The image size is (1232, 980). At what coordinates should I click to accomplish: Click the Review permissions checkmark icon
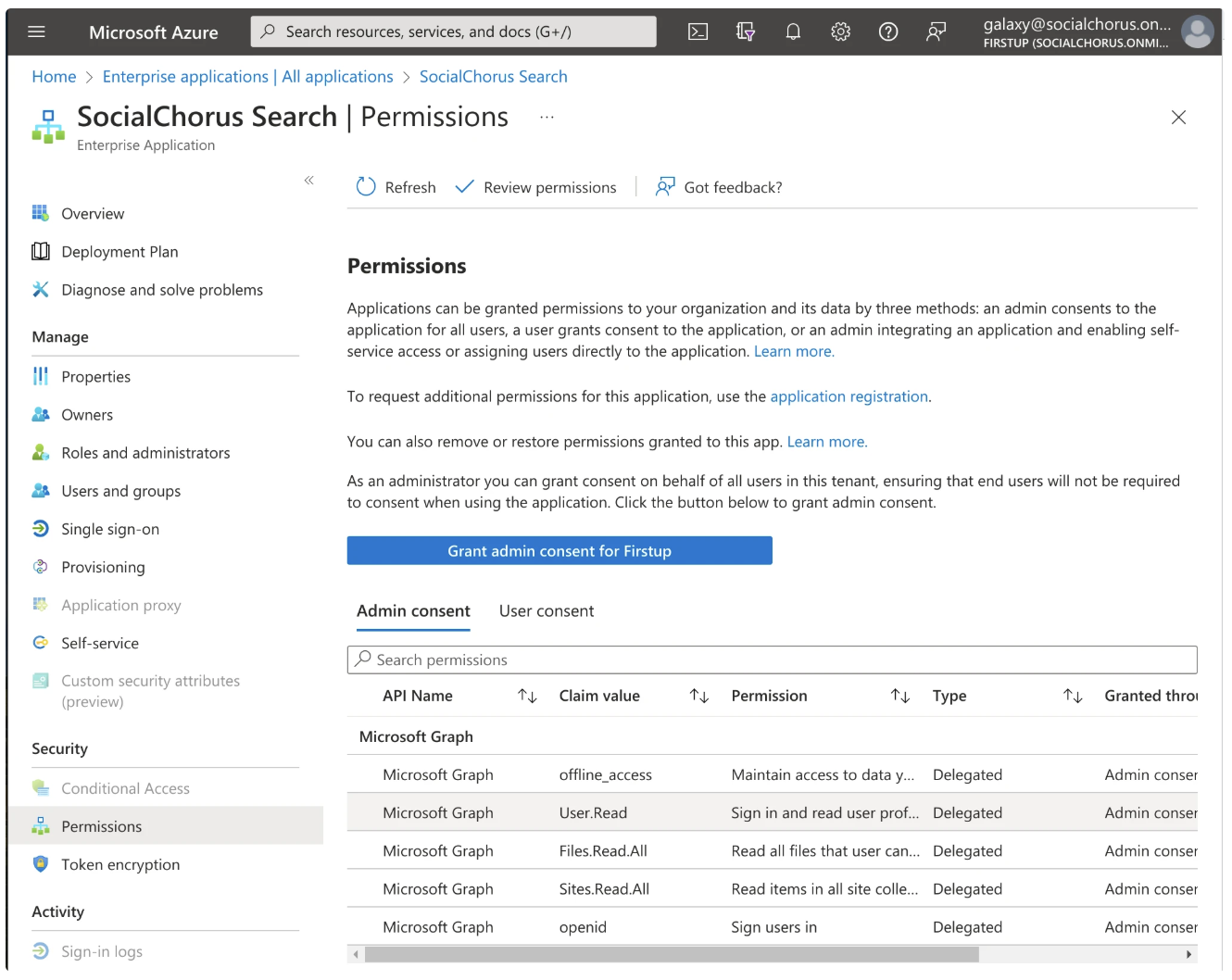point(465,187)
